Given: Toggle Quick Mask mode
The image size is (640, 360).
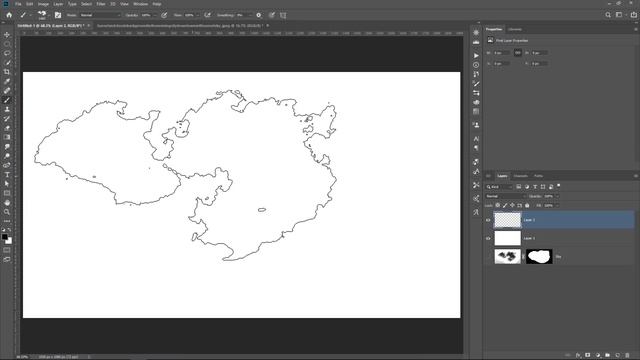Looking at the screenshot, I should point(7,250).
